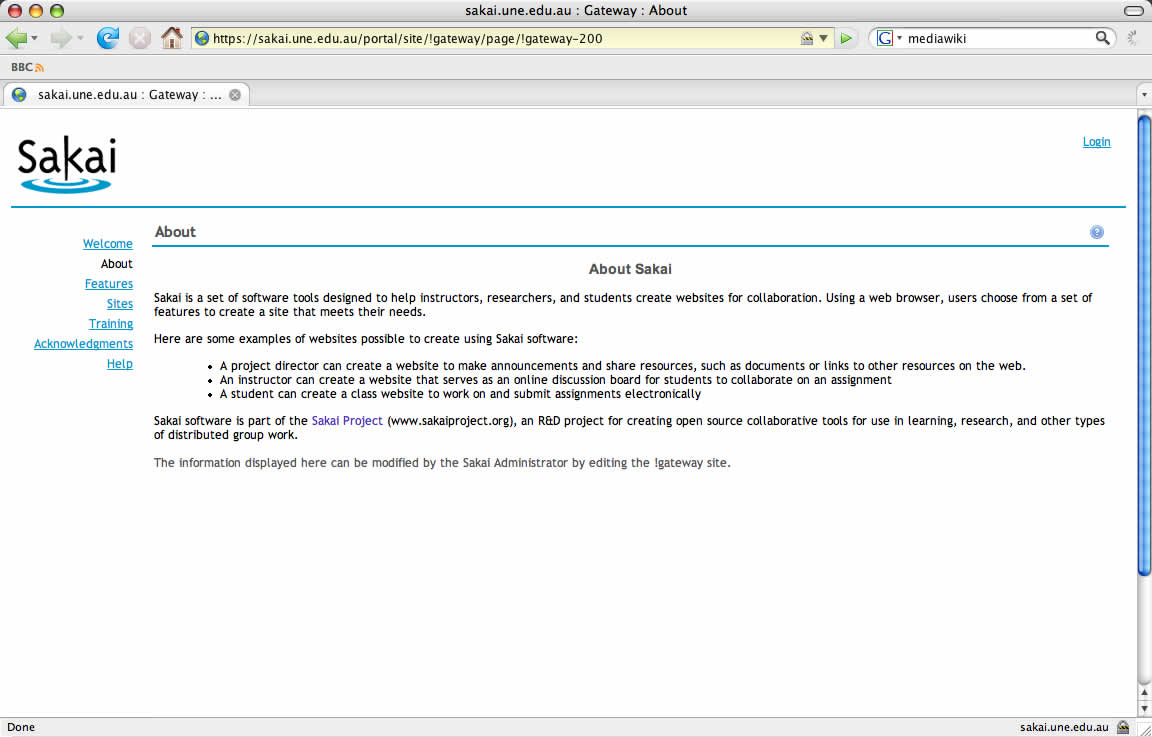Click into the search box containing mediawiki
The image size is (1152, 737).
point(999,38)
